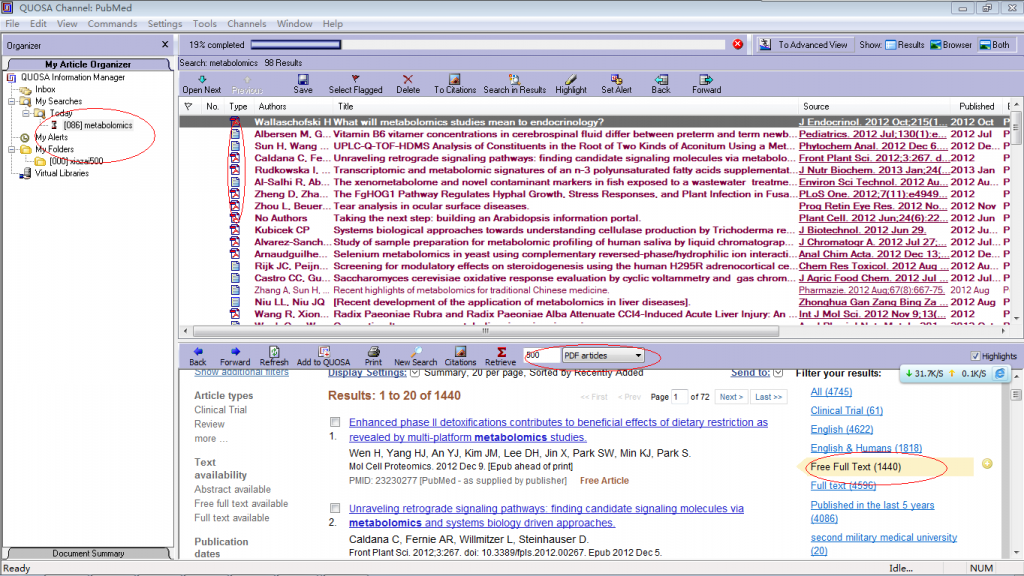1024x576 pixels.
Task: Open J Endocrinol. 2012 Oct source link
Action: coord(872,122)
